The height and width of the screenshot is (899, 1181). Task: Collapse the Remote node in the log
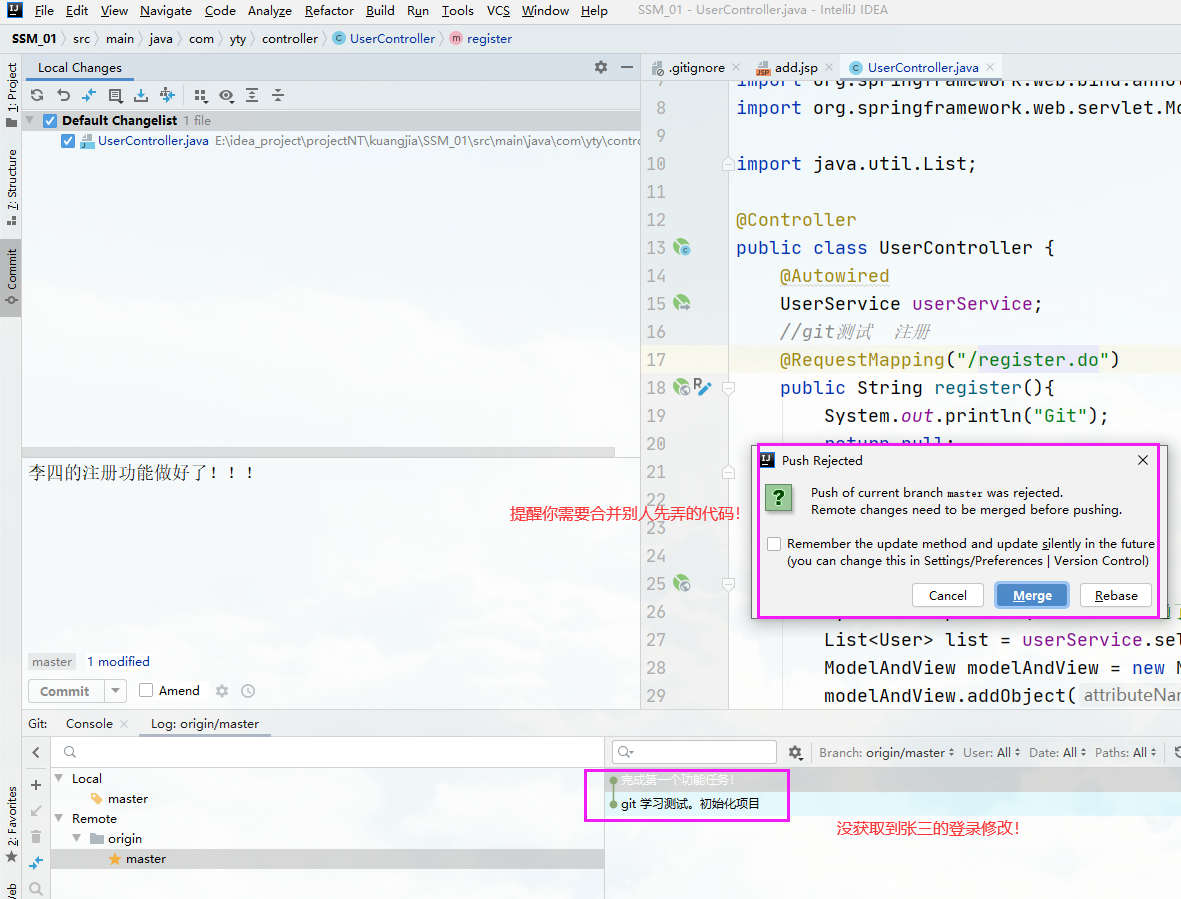pos(60,818)
